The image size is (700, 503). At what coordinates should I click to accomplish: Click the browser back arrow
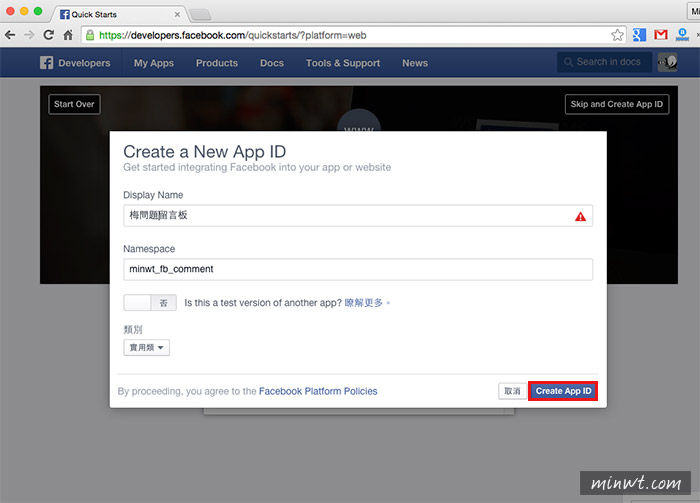coord(10,35)
